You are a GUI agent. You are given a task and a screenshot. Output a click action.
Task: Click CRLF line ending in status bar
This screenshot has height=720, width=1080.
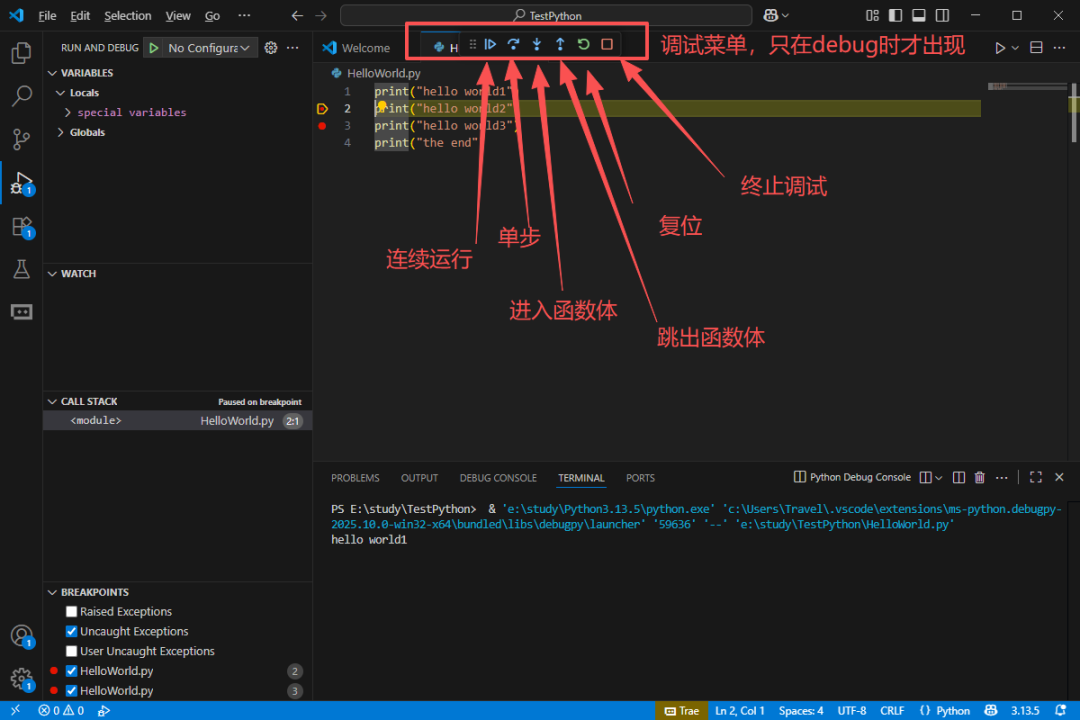click(893, 711)
